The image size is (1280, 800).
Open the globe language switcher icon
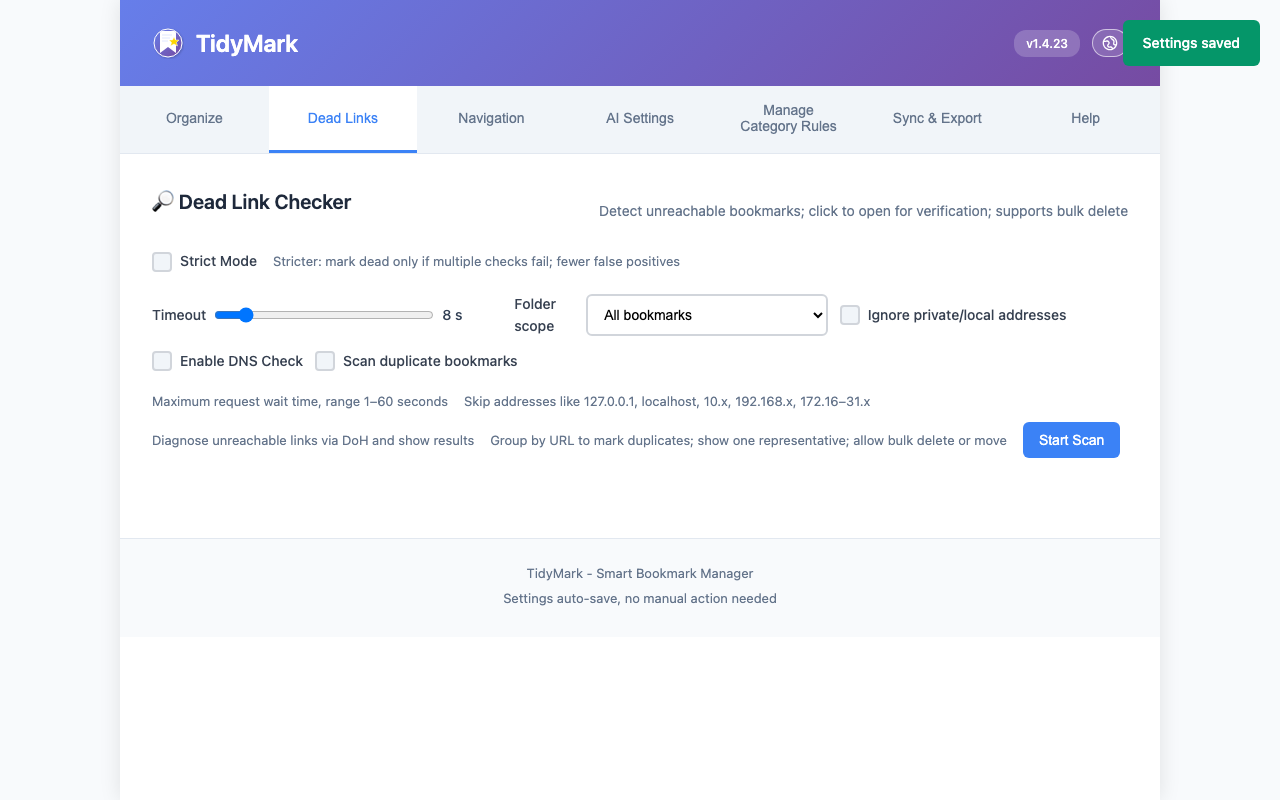pyautogui.click(x=1108, y=43)
